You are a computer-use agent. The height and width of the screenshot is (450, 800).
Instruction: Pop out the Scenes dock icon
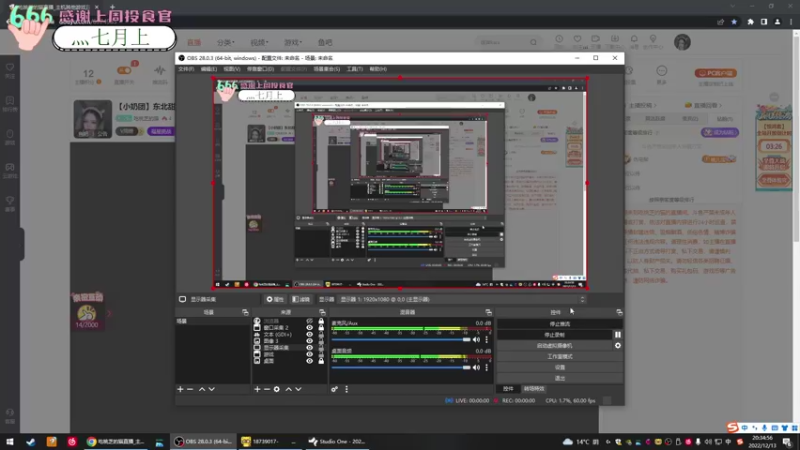[x=245, y=312]
